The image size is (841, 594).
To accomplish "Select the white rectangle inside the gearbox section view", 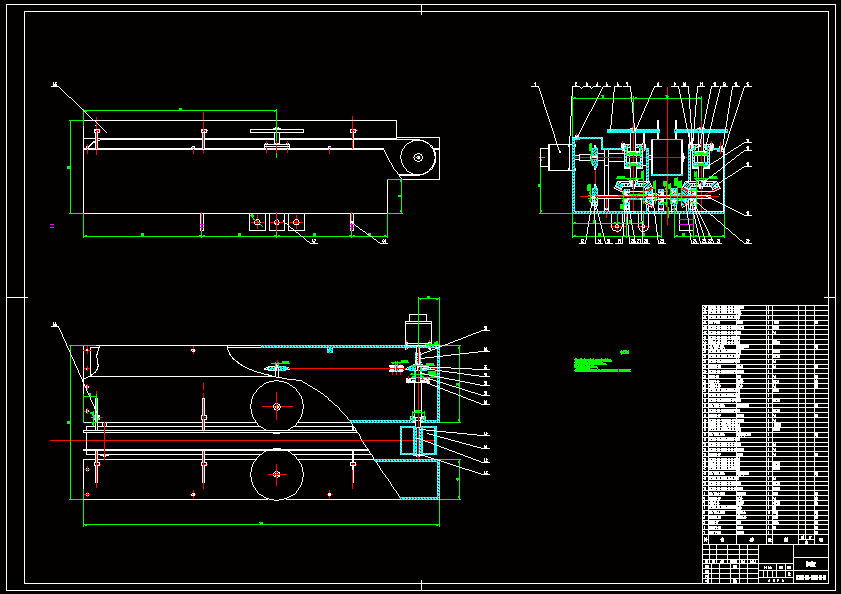I will (x=667, y=157).
